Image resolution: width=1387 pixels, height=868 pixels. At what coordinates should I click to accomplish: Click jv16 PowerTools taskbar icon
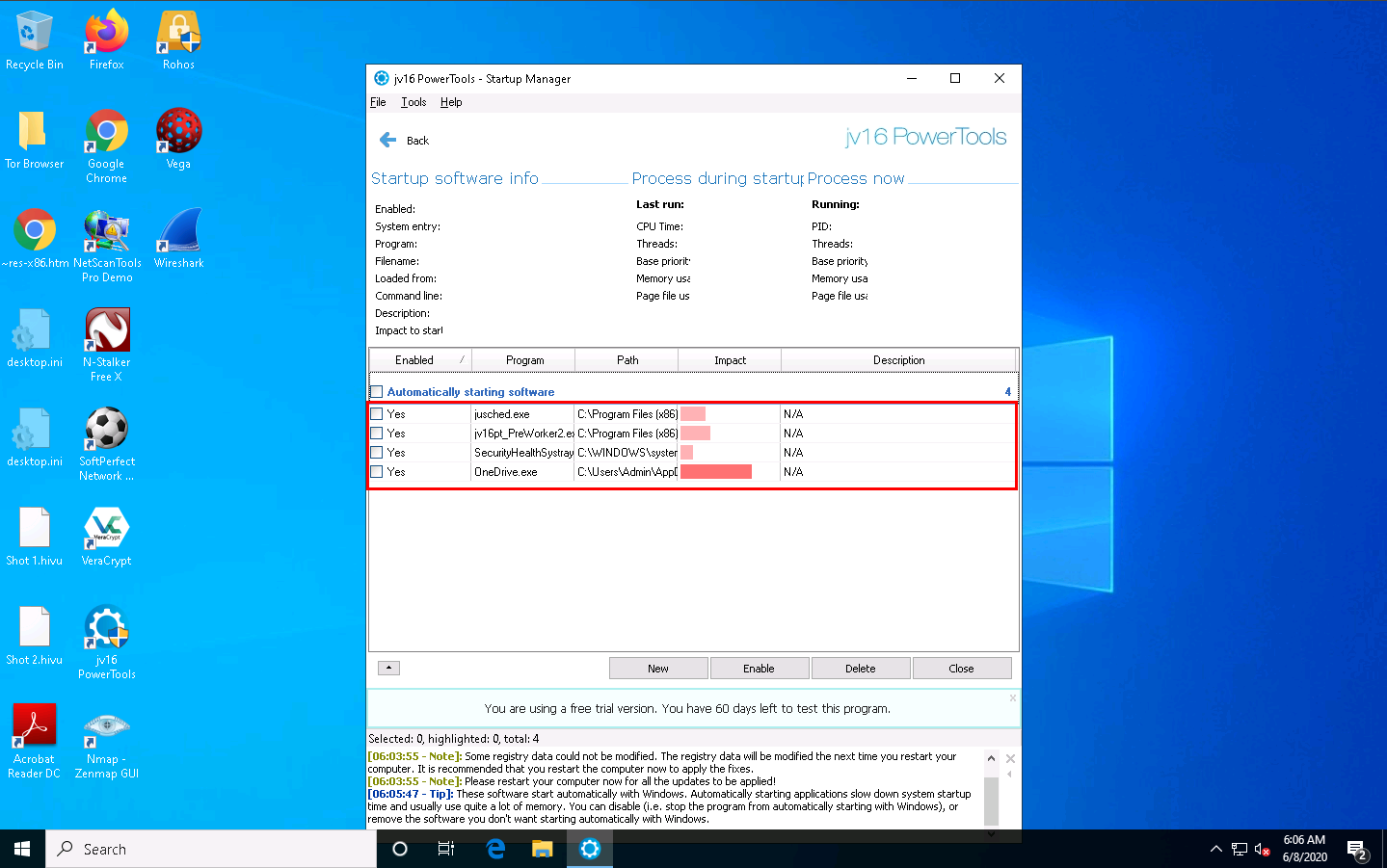(590, 849)
